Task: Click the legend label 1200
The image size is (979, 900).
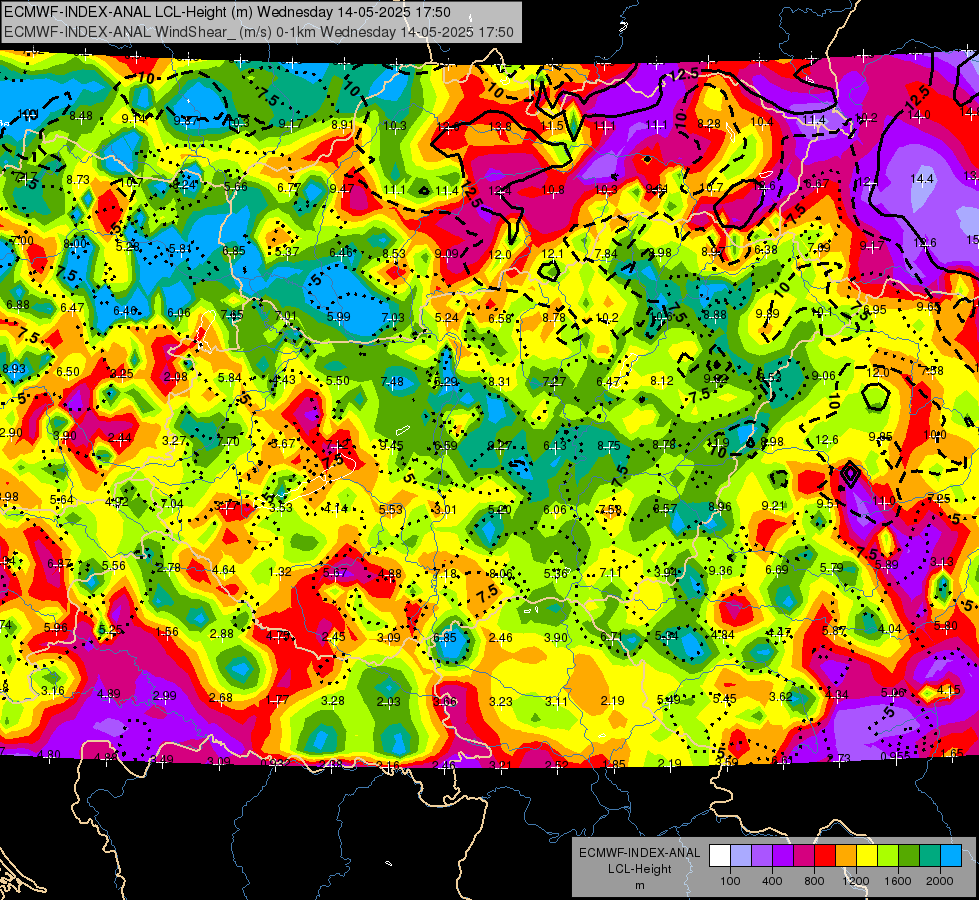Action: (856, 881)
